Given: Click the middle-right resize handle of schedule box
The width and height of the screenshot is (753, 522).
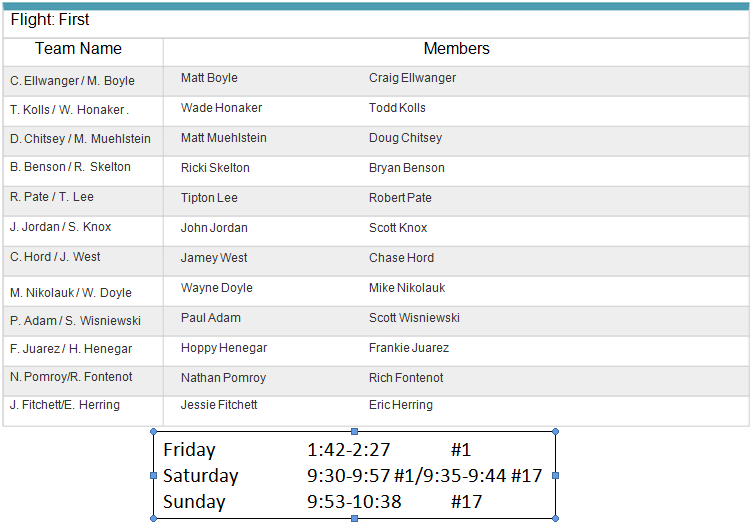Looking at the screenshot, I should pyautogui.click(x=555, y=475).
